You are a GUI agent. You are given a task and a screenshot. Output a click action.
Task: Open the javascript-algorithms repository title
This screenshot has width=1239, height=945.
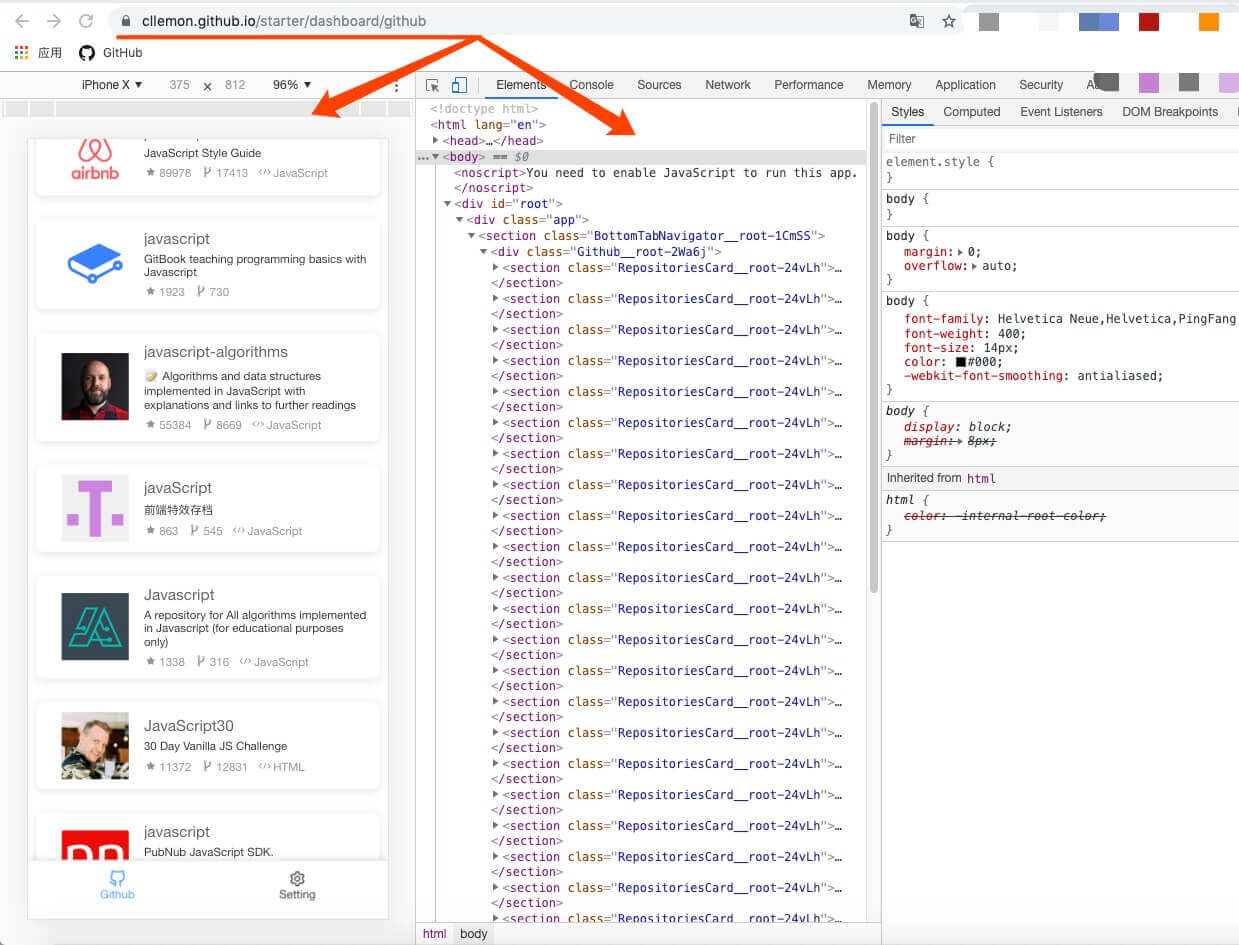(216, 352)
